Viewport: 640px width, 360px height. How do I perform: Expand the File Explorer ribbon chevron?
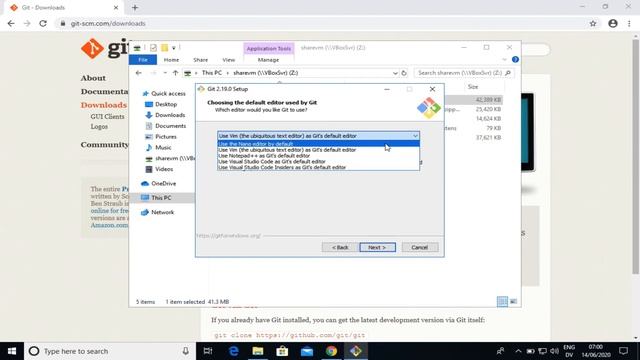[504, 60]
